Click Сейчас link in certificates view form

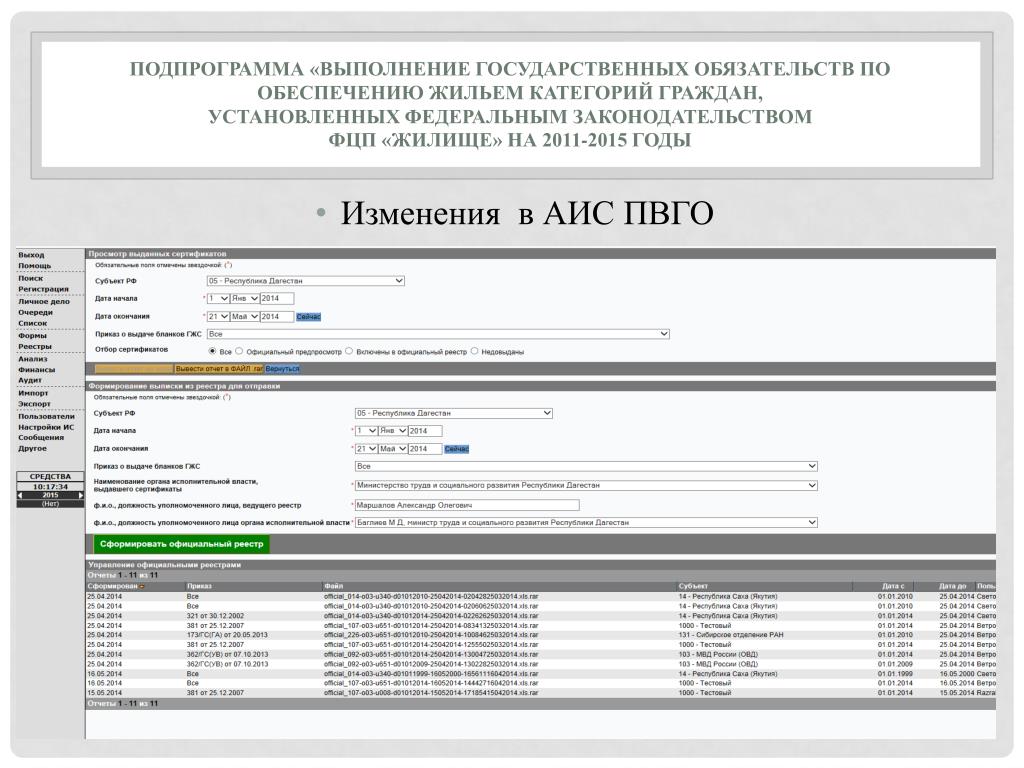(308, 317)
